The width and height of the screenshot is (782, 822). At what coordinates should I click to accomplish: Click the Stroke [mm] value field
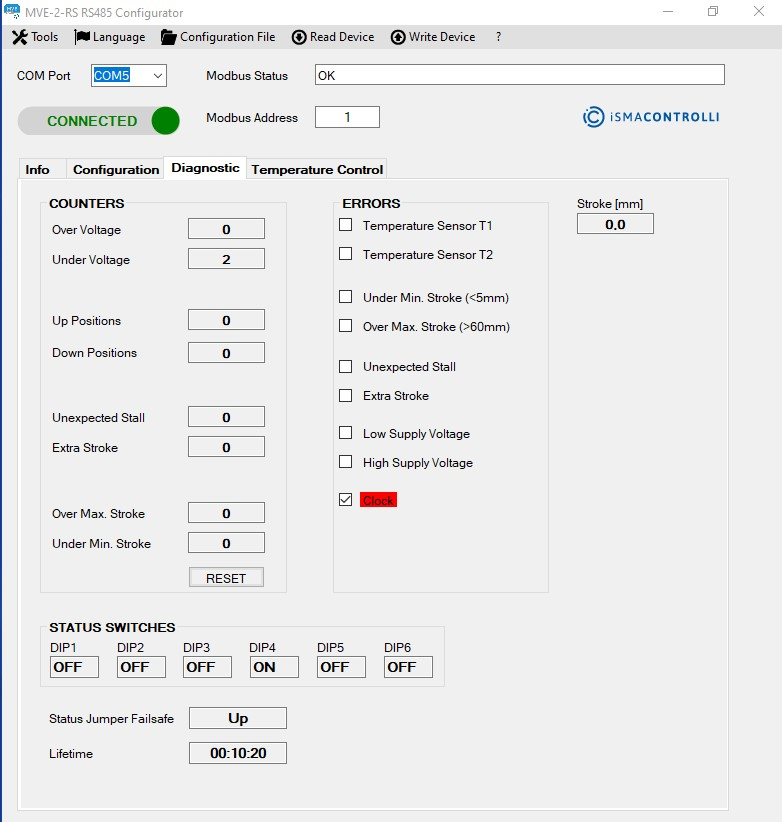click(615, 224)
